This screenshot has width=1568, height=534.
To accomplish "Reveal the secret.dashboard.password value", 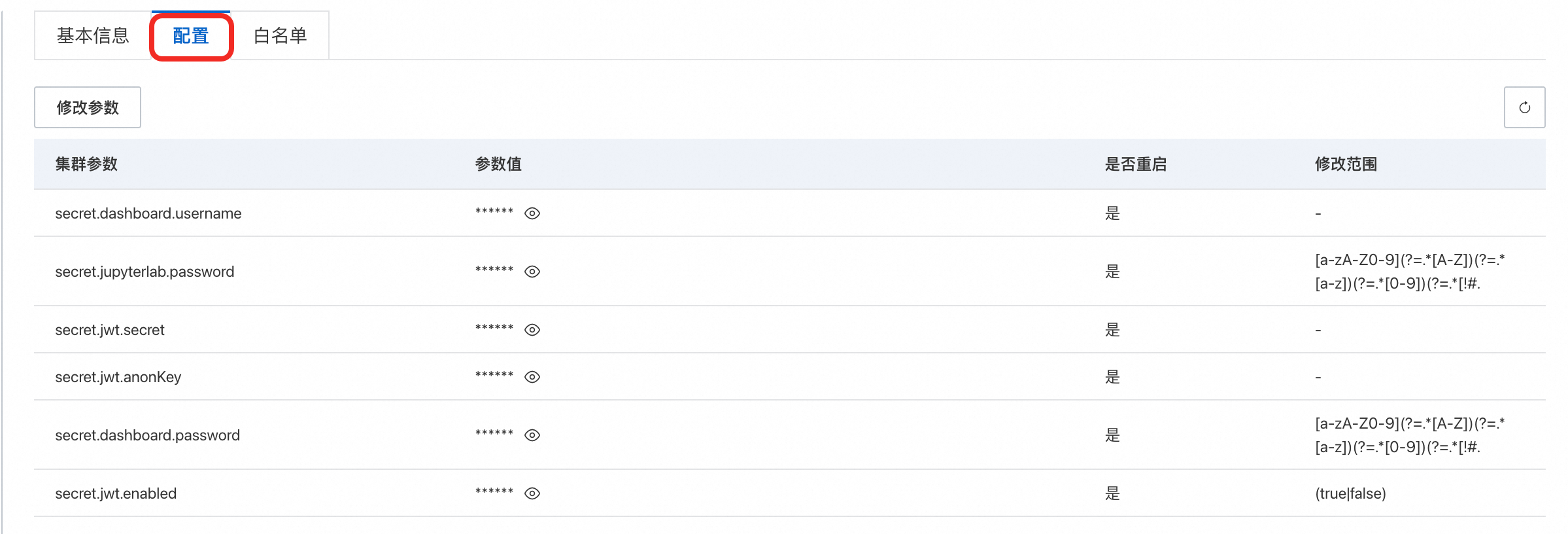I will 532,435.
